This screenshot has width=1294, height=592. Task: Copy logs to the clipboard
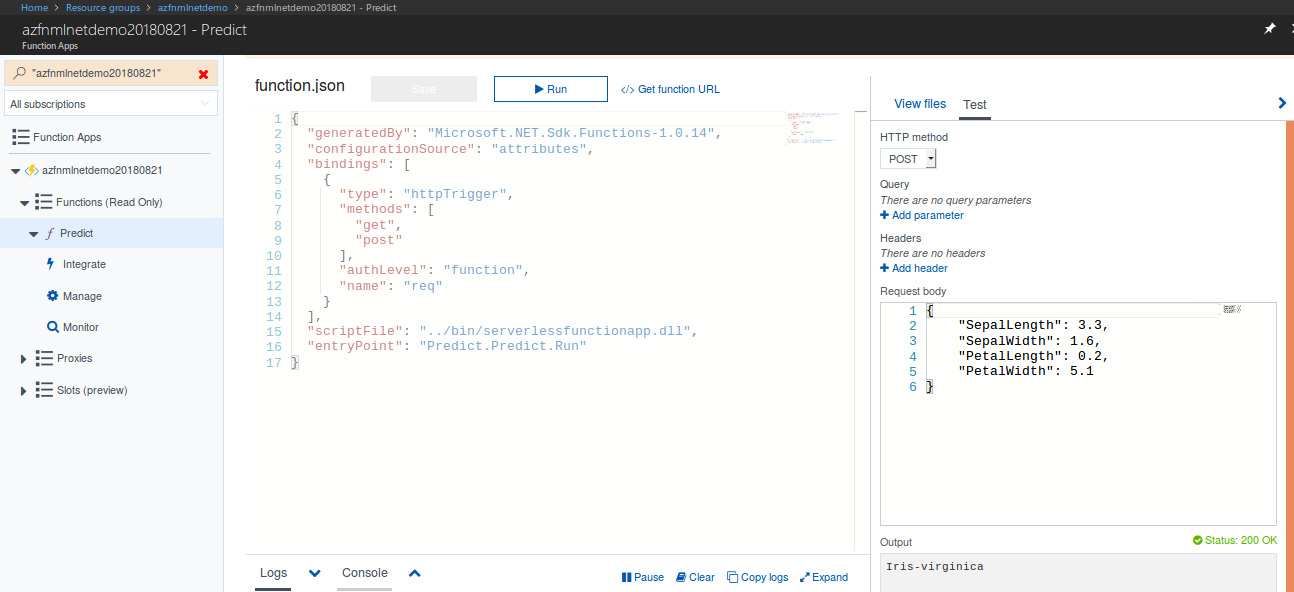point(757,577)
